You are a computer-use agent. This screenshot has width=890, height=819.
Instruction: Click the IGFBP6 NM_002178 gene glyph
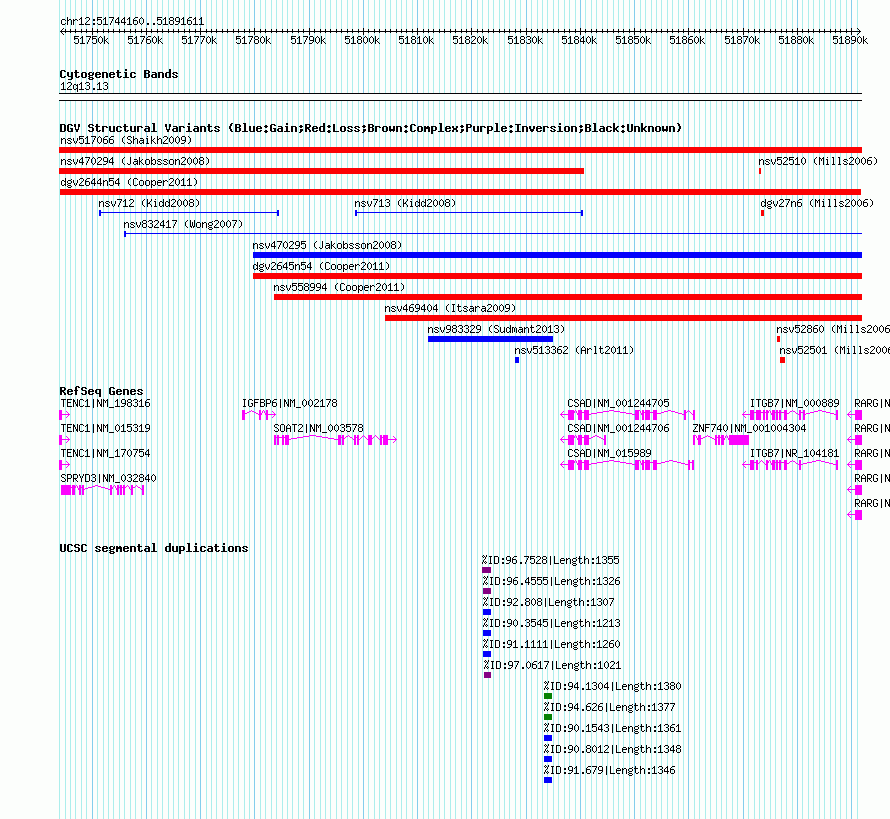259,415
